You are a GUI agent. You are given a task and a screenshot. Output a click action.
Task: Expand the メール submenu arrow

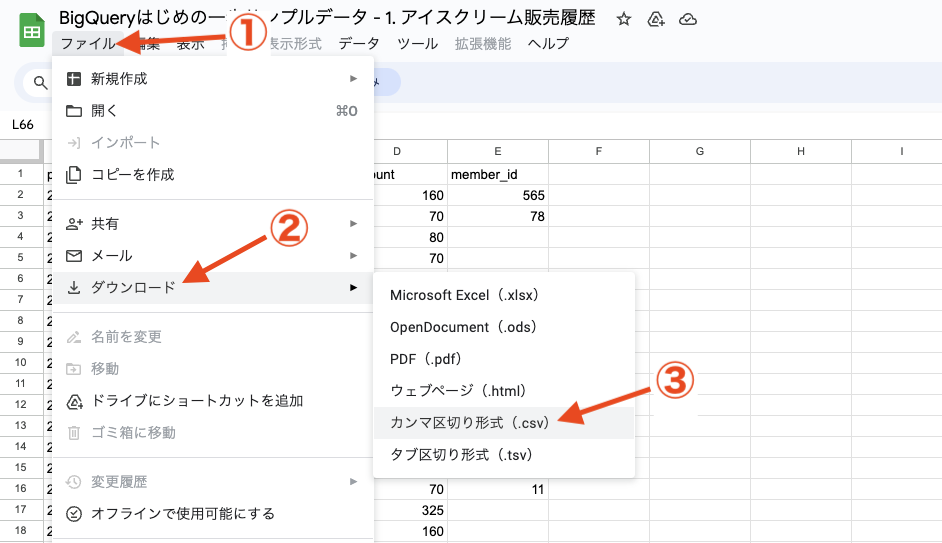click(x=353, y=256)
